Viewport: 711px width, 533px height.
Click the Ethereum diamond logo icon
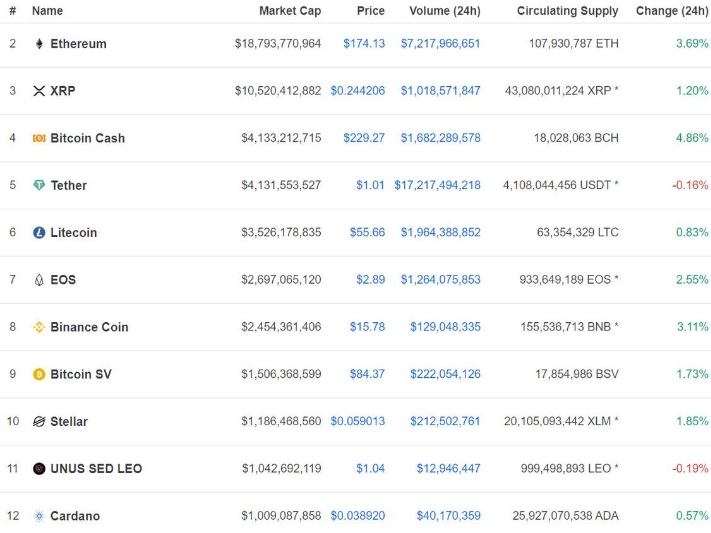[39, 44]
